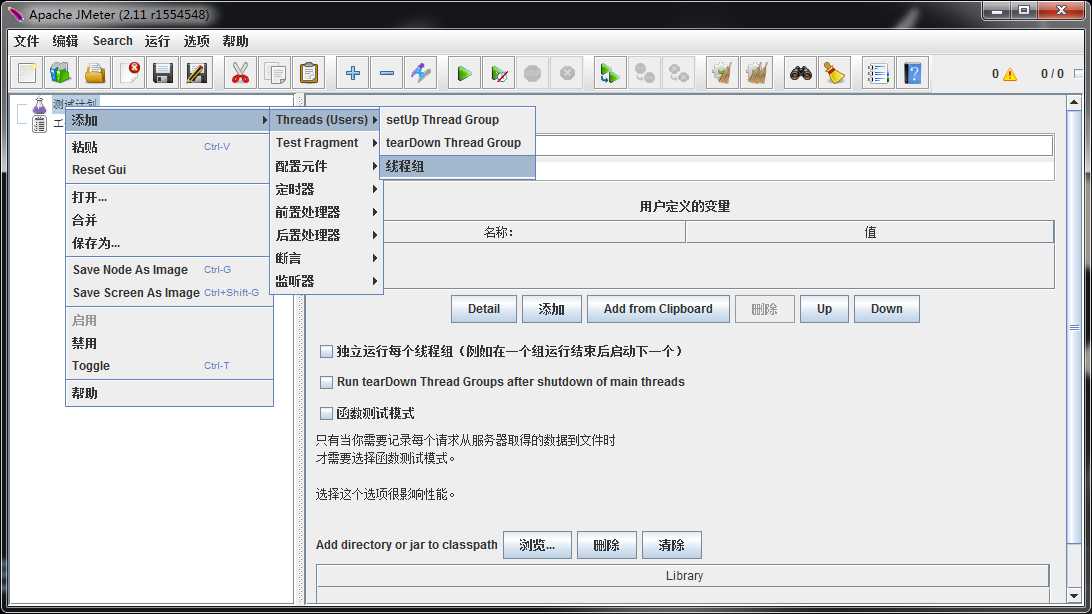The image size is (1092, 614).
Task: Click the Open file folder icon
Action: tap(95, 72)
